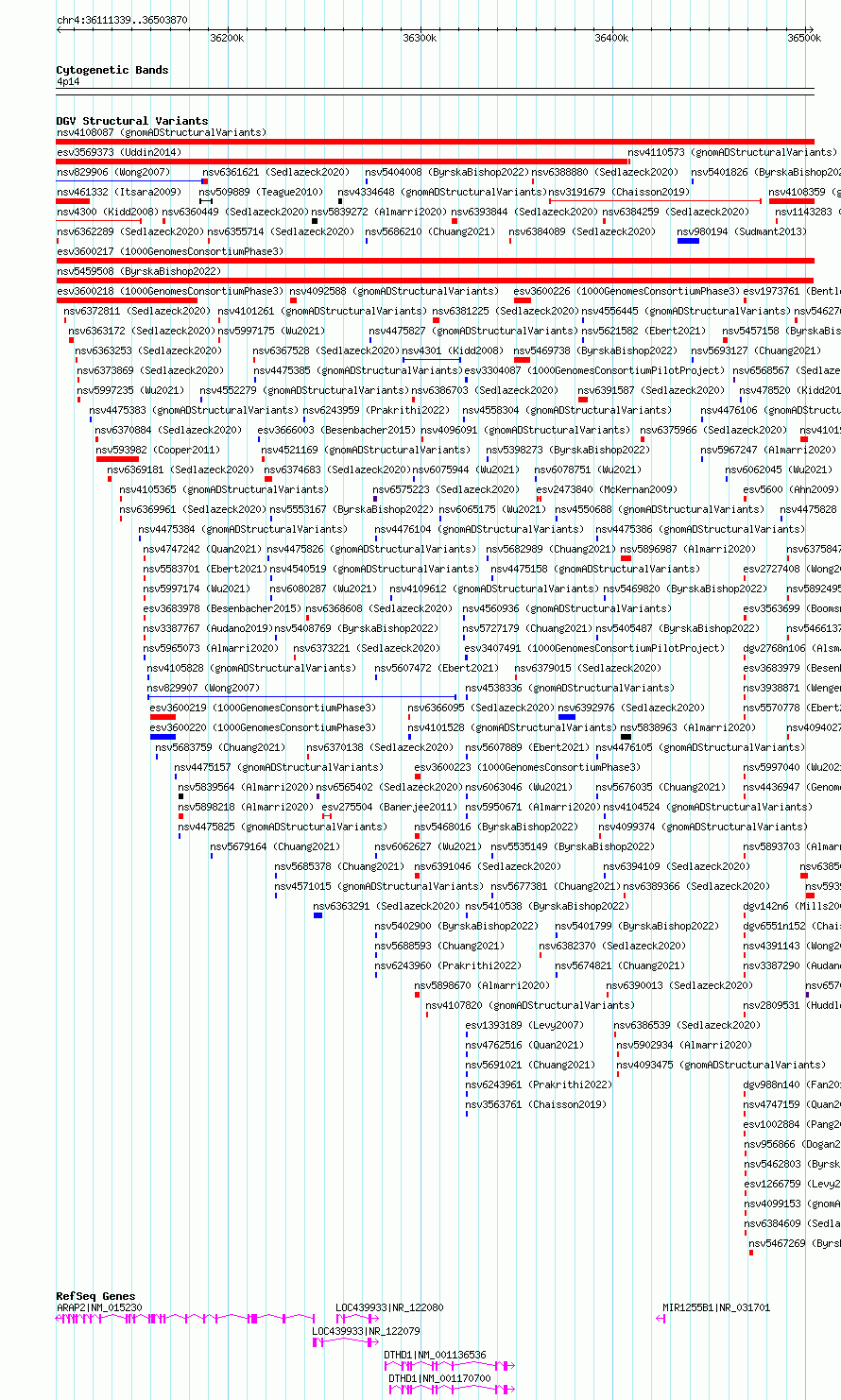Viewport: 841px width, 1400px height.
Task: Open nsv829907 (Wong2007) variant label
Action: coord(203,688)
